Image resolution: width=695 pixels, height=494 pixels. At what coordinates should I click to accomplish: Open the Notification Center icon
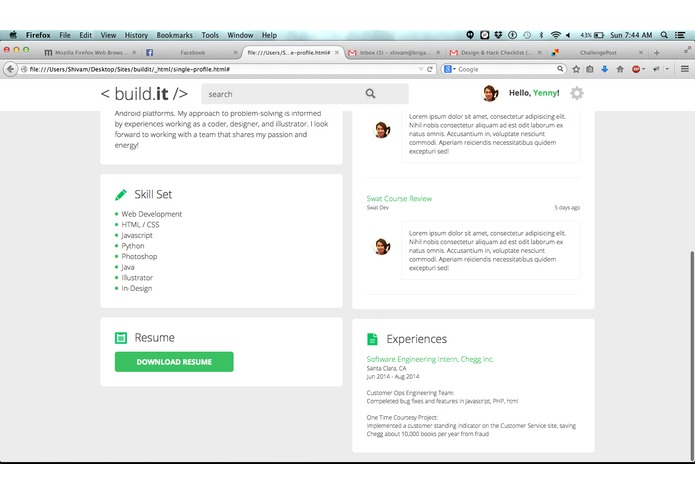point(680,35)
